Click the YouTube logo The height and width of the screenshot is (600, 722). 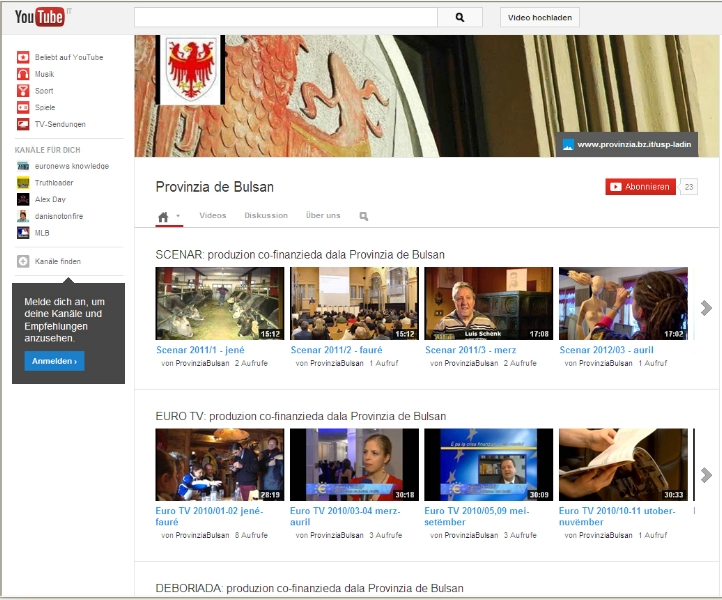point(38,17)
